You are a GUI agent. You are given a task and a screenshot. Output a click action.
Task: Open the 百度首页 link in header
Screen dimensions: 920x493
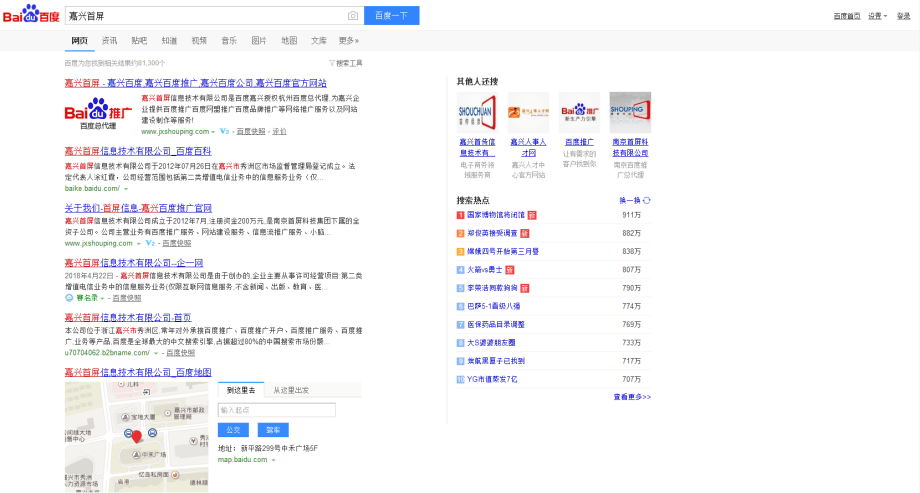[x=847, y=16]
